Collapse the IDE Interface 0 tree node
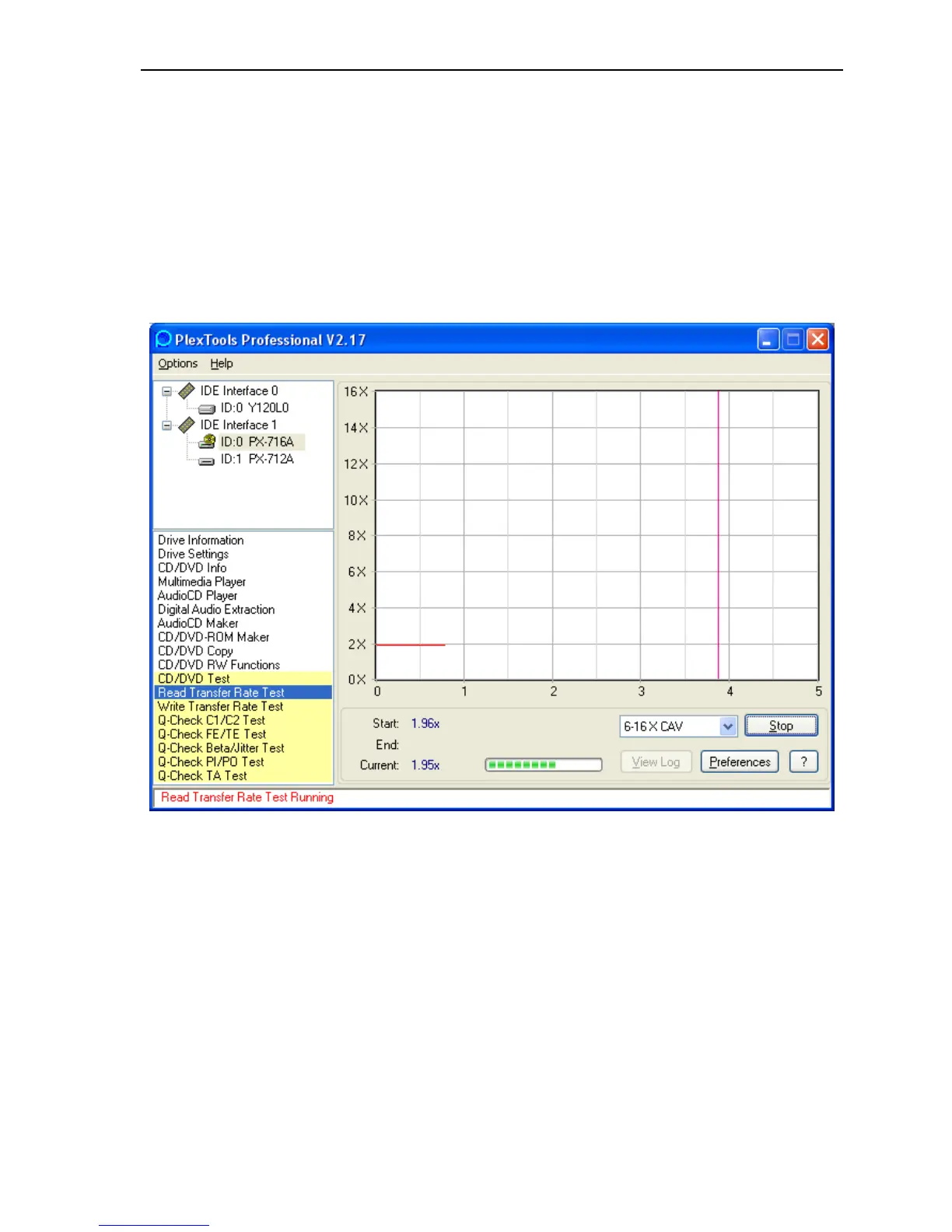The width and height of the screenshot is (952, 1232). coord(166,391)
